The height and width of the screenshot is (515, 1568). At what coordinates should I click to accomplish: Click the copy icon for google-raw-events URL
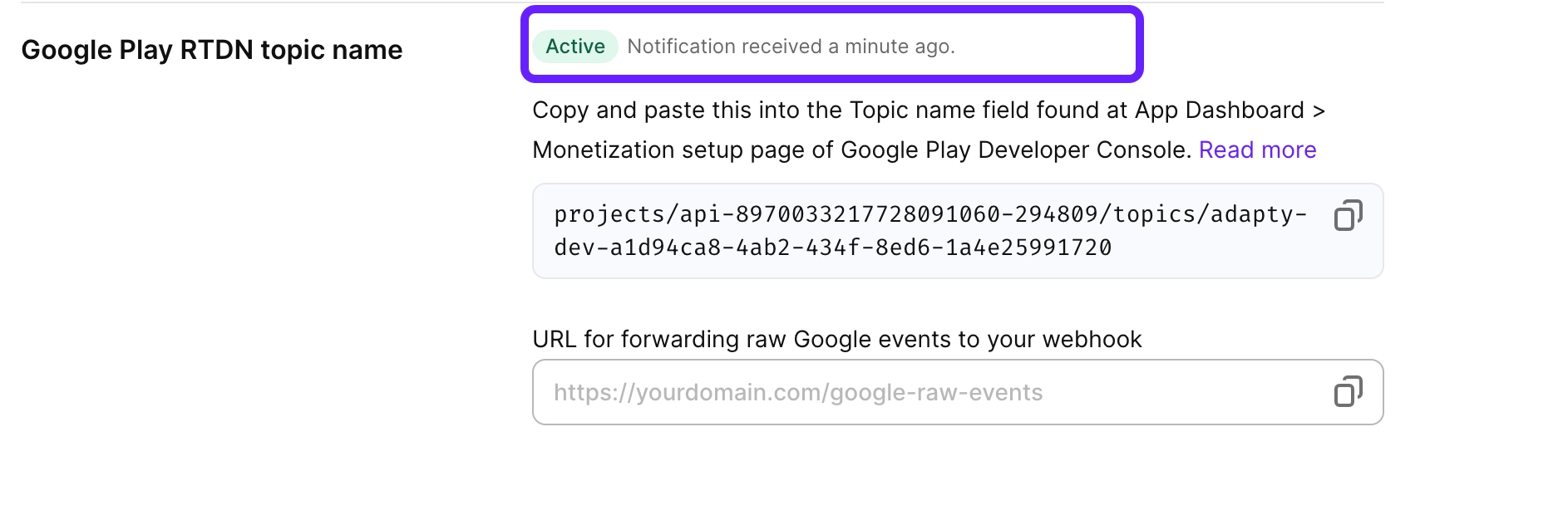(x=1348, y=390)
